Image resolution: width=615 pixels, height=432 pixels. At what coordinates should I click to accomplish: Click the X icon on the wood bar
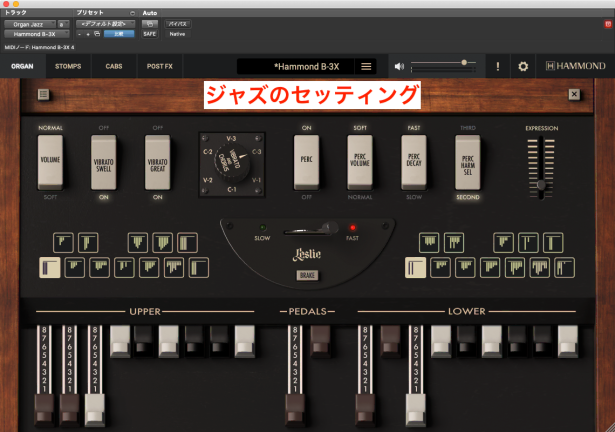574,95
